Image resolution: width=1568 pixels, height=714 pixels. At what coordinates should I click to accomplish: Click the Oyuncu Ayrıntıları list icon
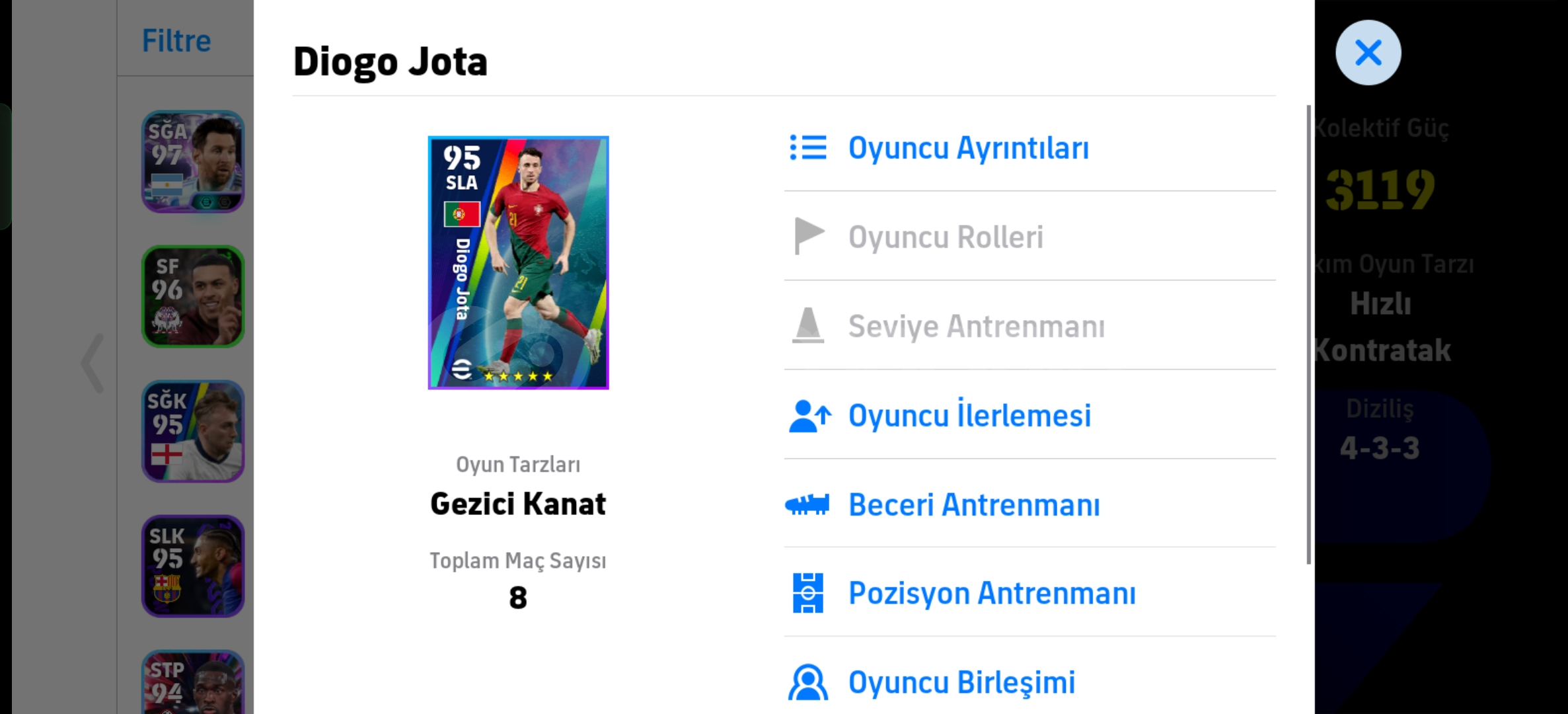[x=808, y=148]
